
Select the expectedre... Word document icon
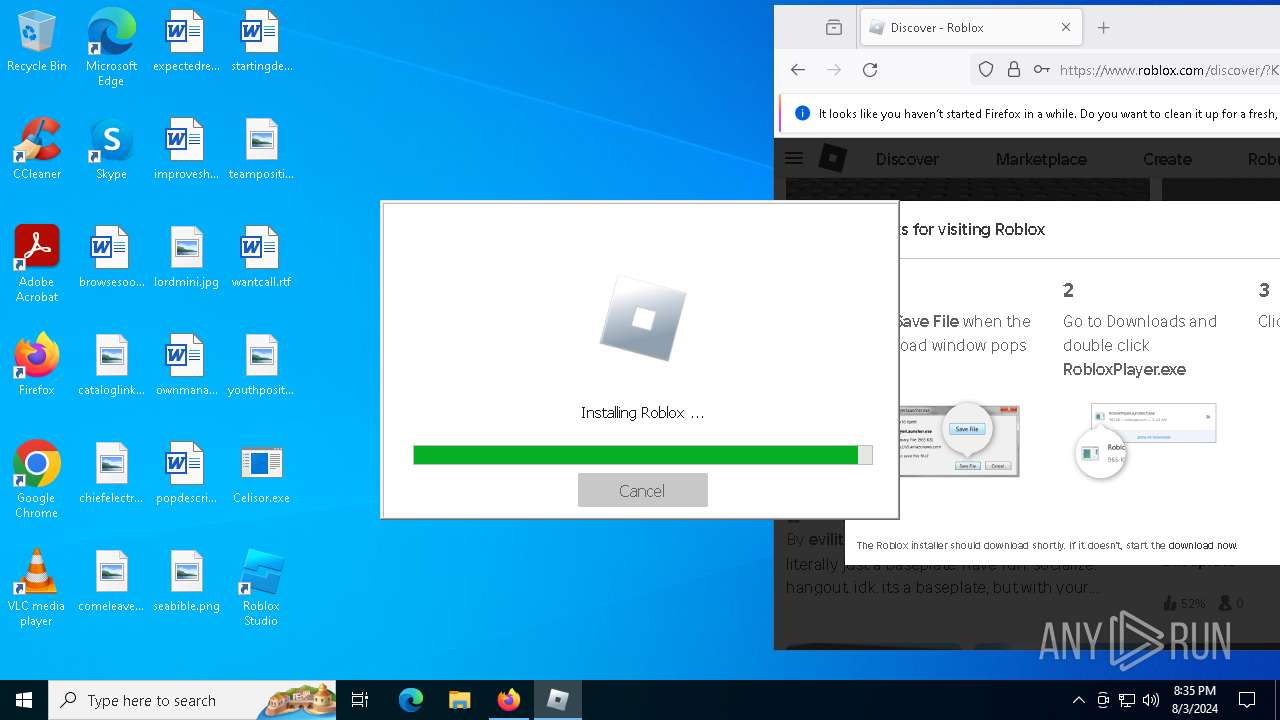[x=186, y=41]
